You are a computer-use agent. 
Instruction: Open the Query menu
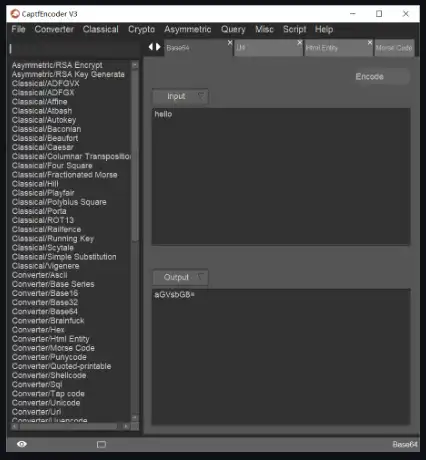coord(233,29)
